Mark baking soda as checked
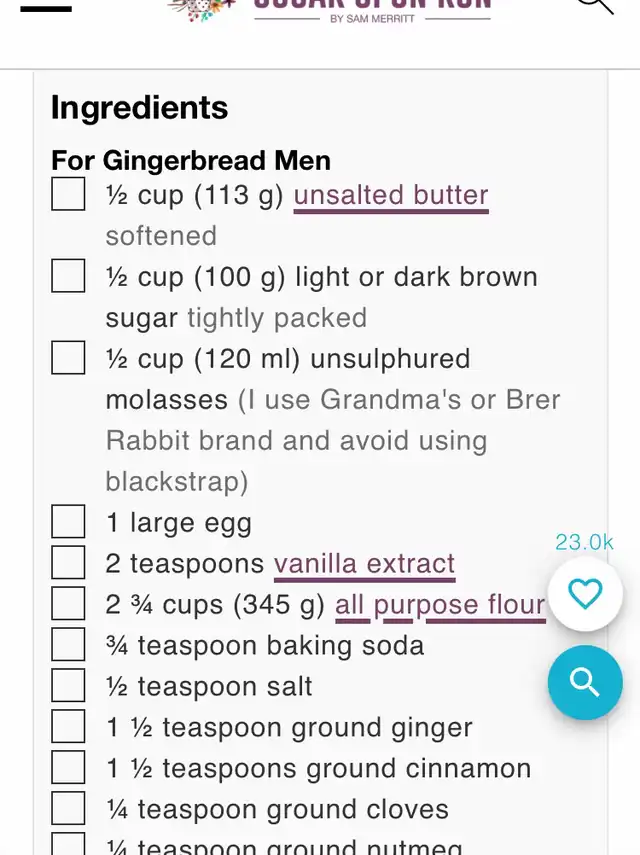The height and width of the screenshot is (855, 640). click(68, 644)
